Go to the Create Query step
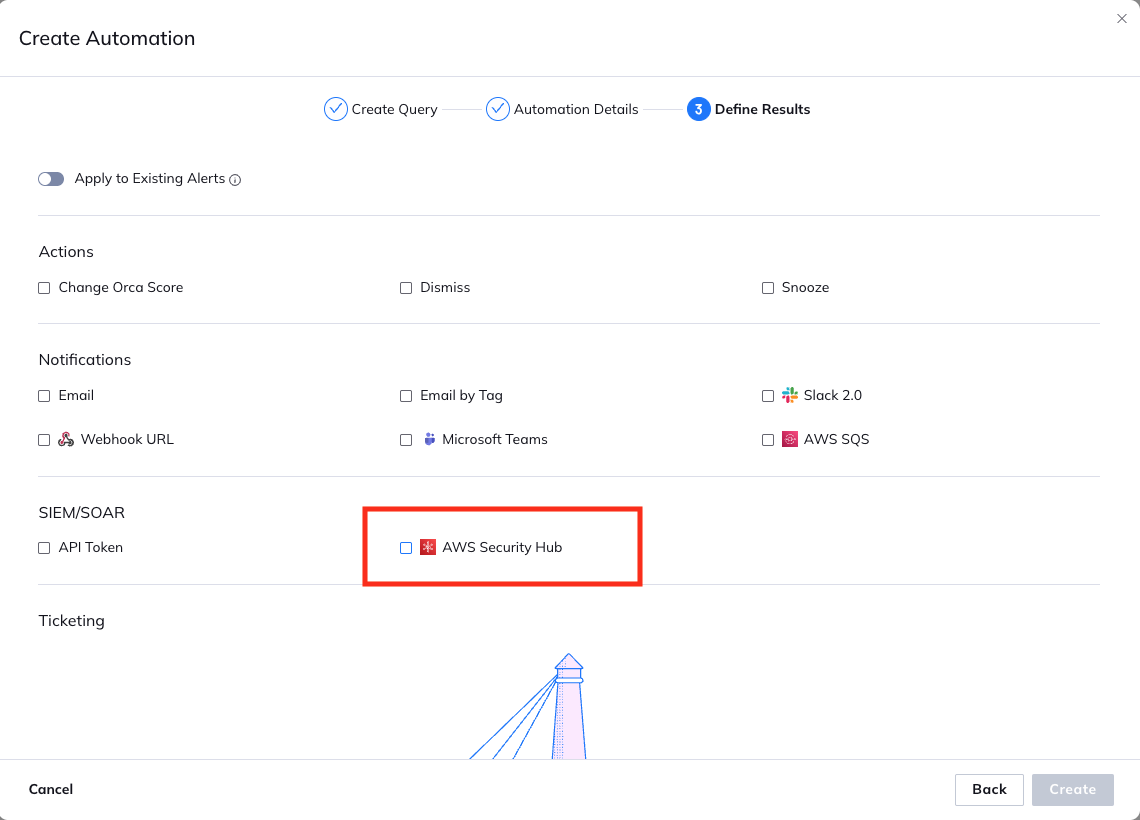The image size is (1140, 820). pyautogui.click(x=395, y=109)
